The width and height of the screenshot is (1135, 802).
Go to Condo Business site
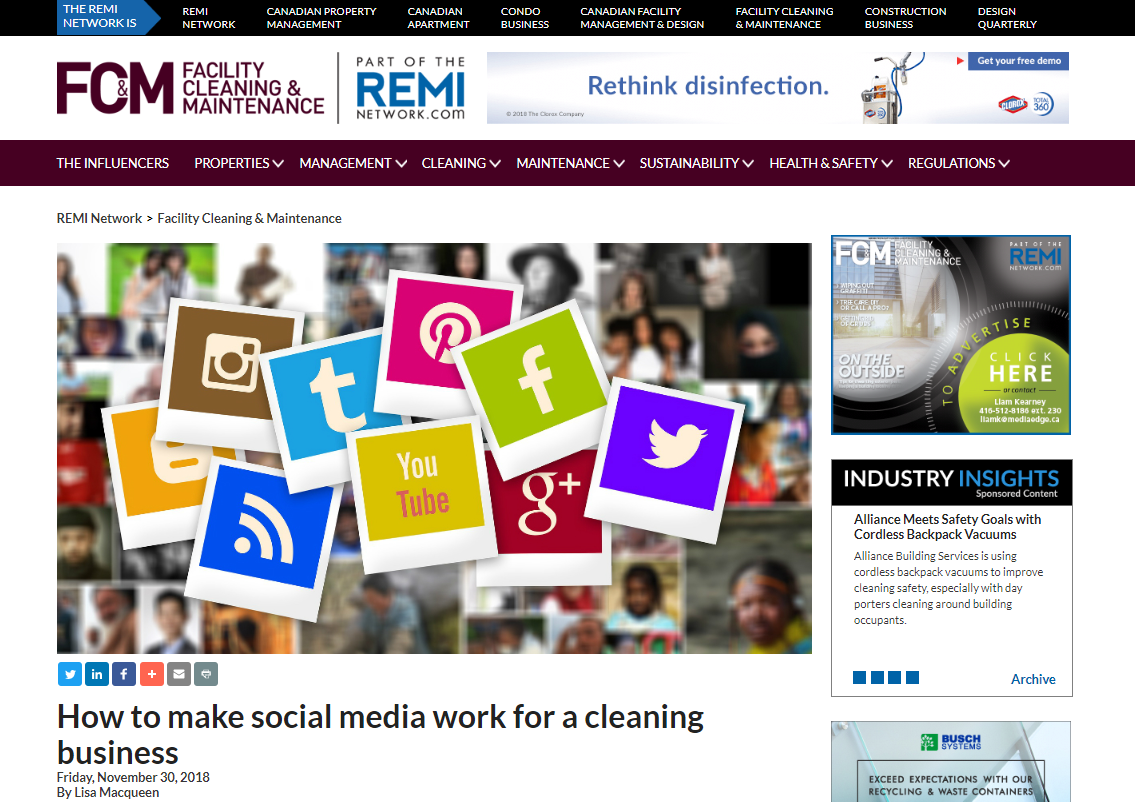[525, 18]
